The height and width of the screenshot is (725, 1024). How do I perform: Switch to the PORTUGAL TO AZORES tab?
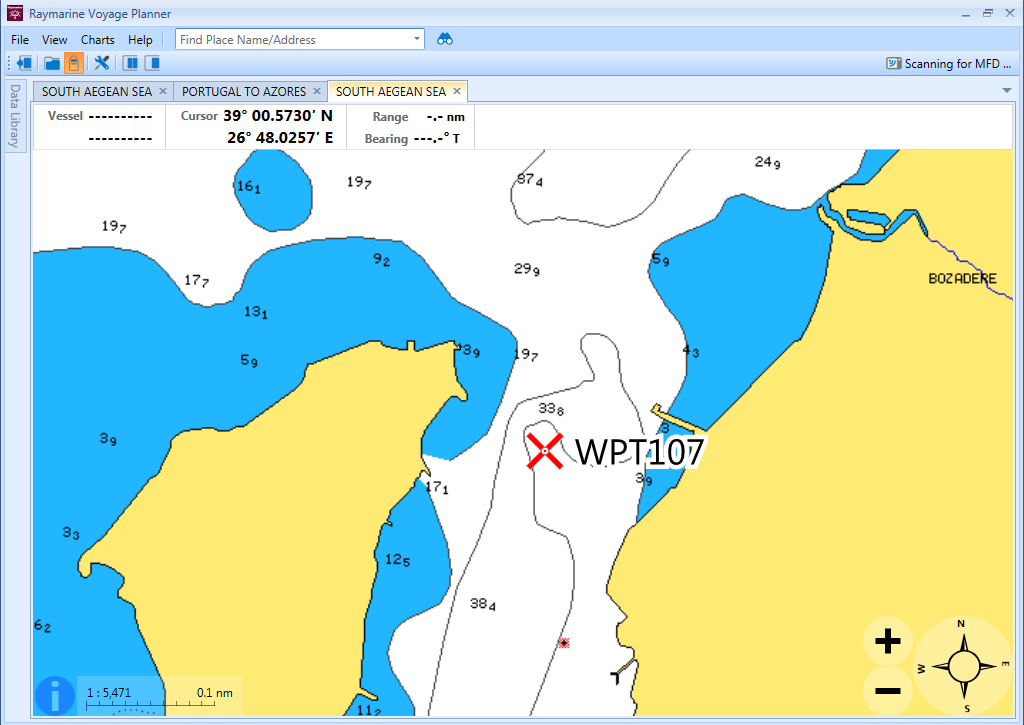coord(244,91)
